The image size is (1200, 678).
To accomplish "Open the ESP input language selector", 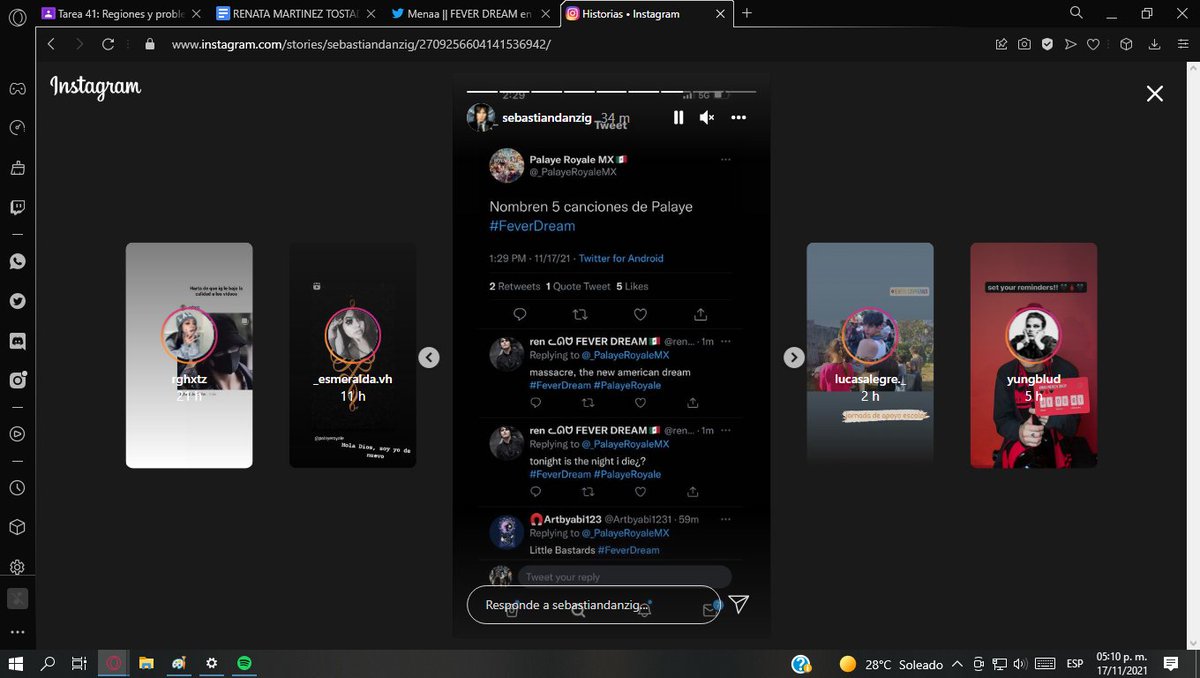I will tap(1075, 664).
